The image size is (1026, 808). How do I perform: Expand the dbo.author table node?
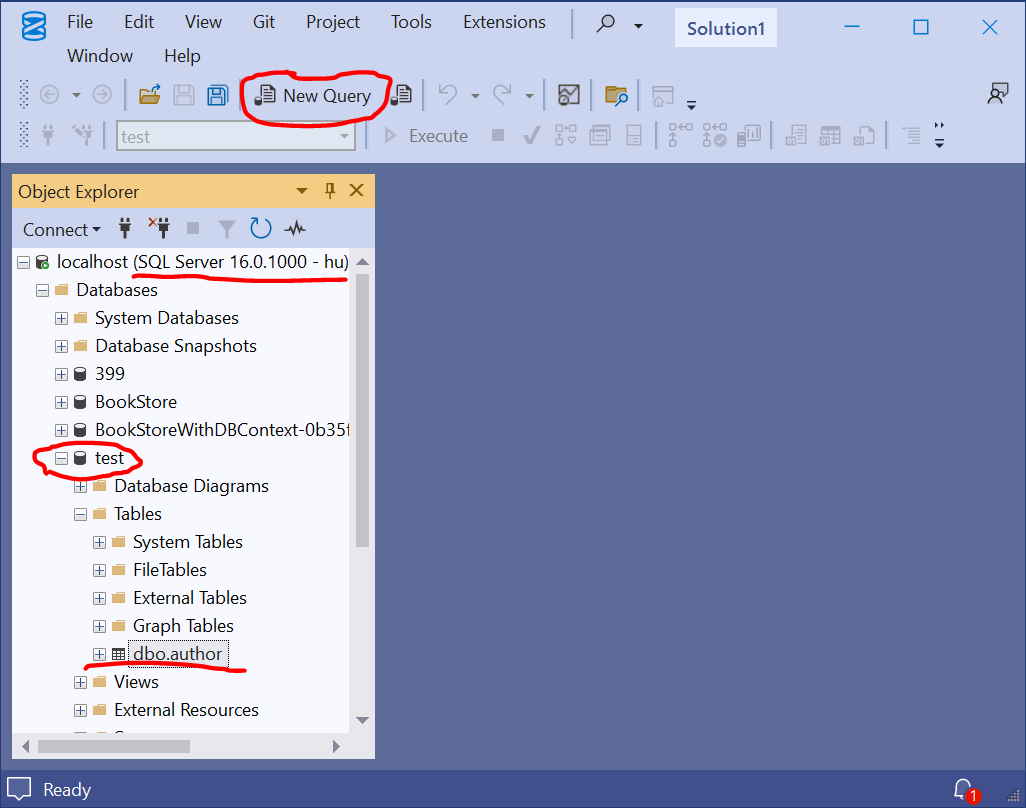pyautogui.click(x=99, y=654)
